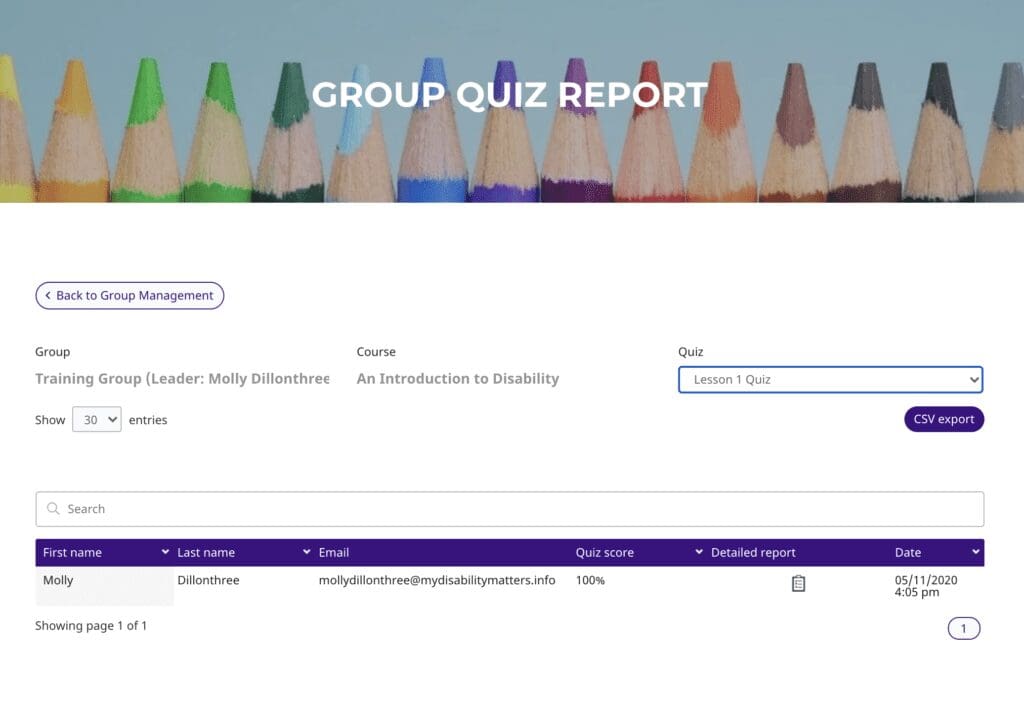Open the Lesson 1 Quiz dropdown
Screen dimensions: 1024x701
coord(830,380)
